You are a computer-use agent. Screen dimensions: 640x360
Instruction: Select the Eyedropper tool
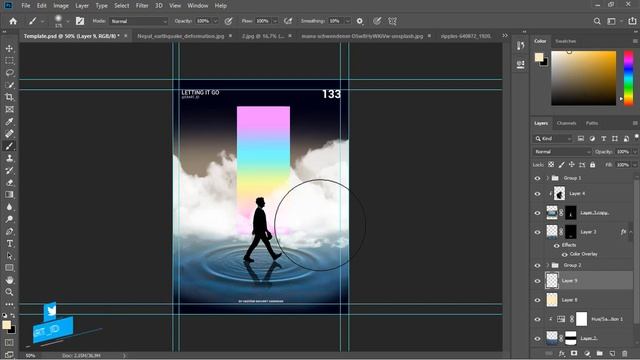click(9, 121)
